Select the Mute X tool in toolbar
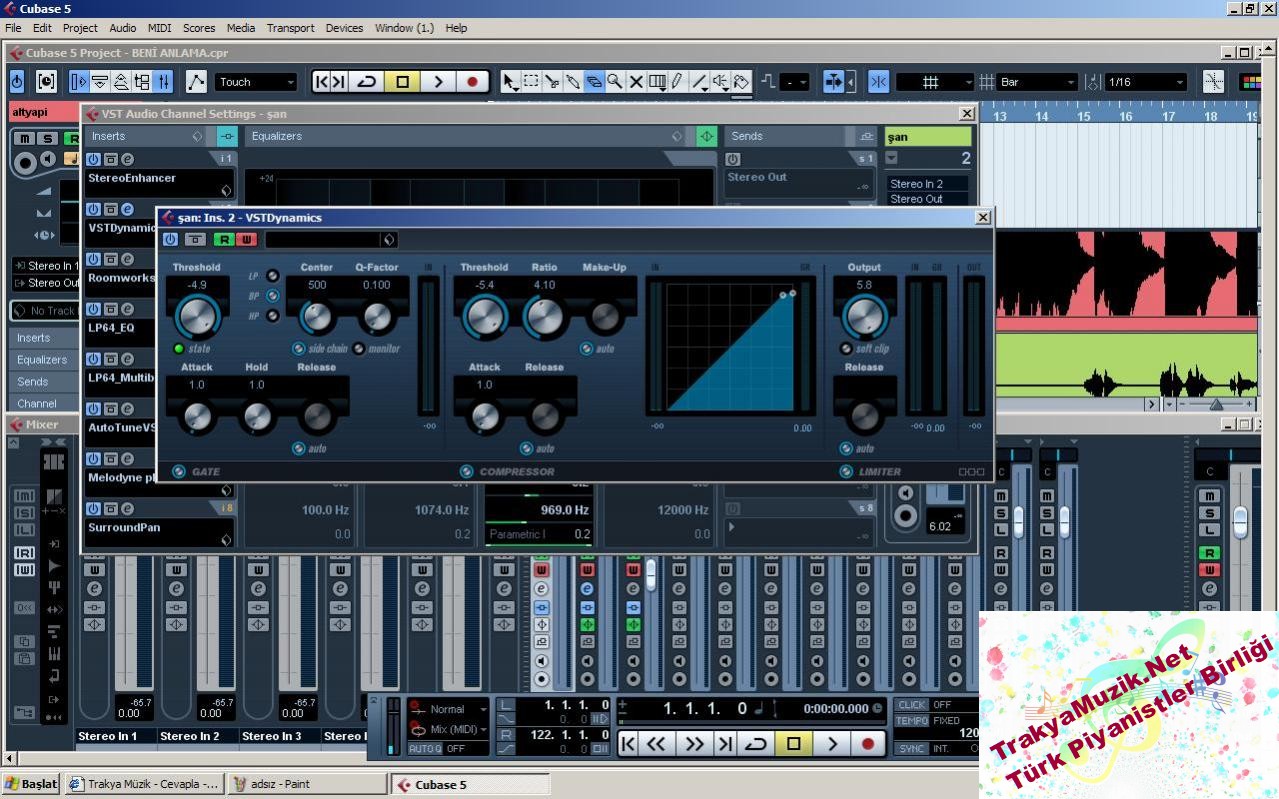The image size is (1279, 799). tap(636, 81)
